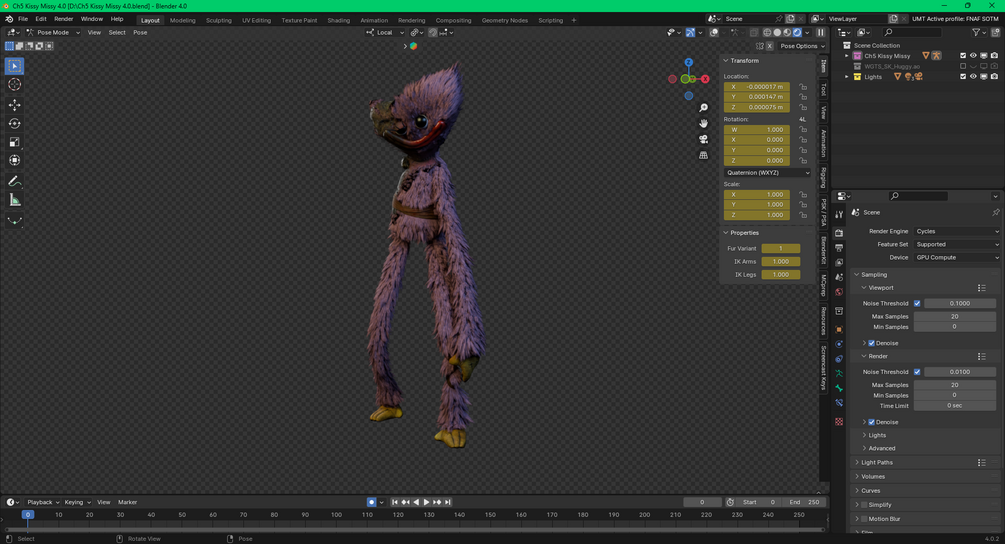Viewport: 1005px width, 544px height.
Task: Open the View Layer properties tab icon
Action: 838,263
